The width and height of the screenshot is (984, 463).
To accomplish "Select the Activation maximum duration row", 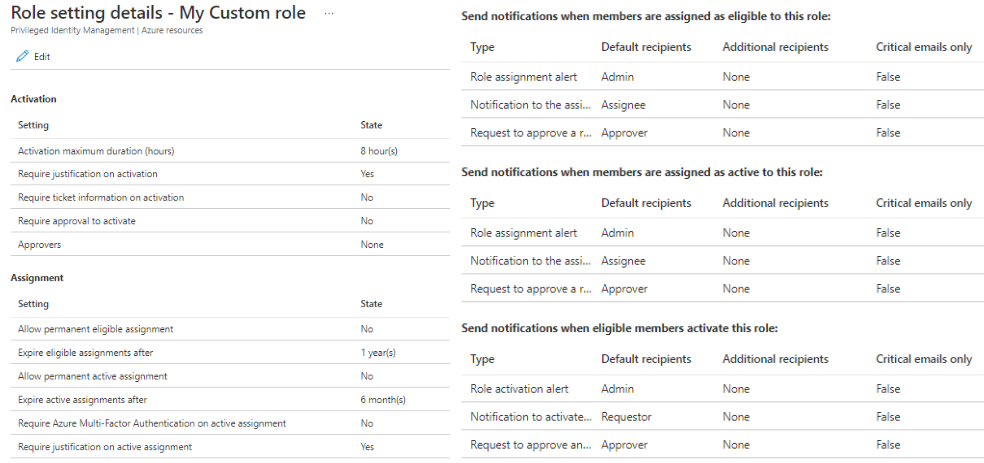I will tap(96, 151).
